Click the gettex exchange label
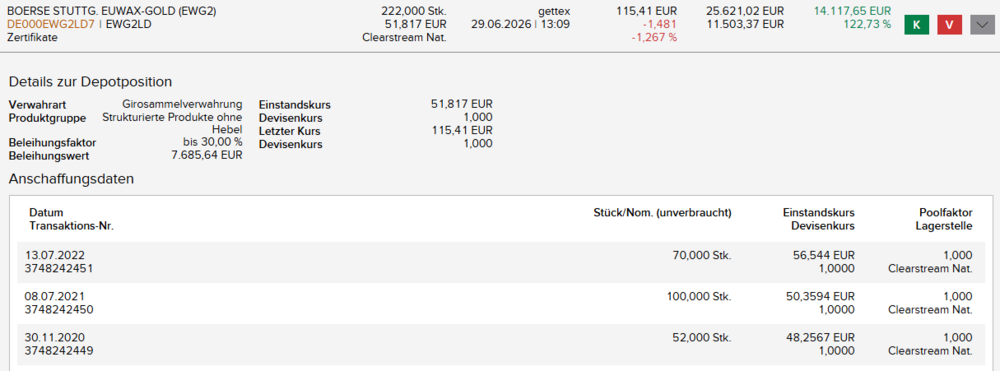The width and height of the screenshot is (1000, 371). pyautogui.click(x=554, y=11)
